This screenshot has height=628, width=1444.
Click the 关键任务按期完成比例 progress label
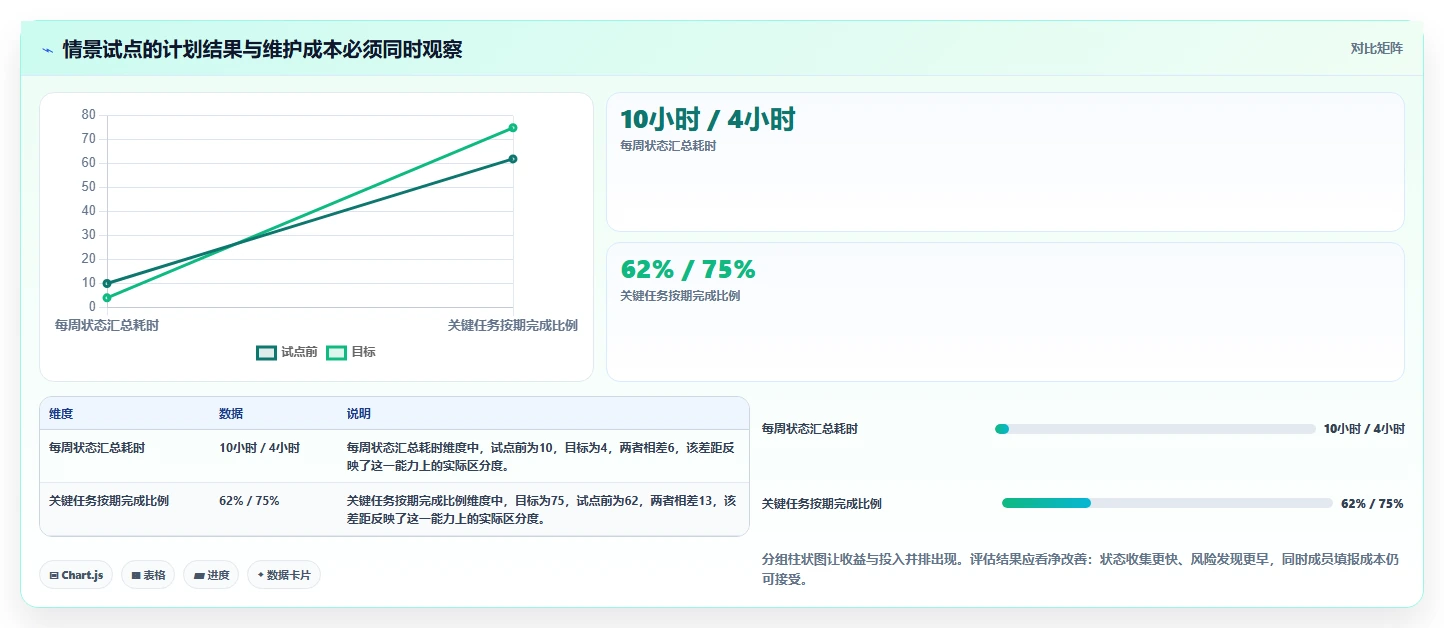(822, 504)
